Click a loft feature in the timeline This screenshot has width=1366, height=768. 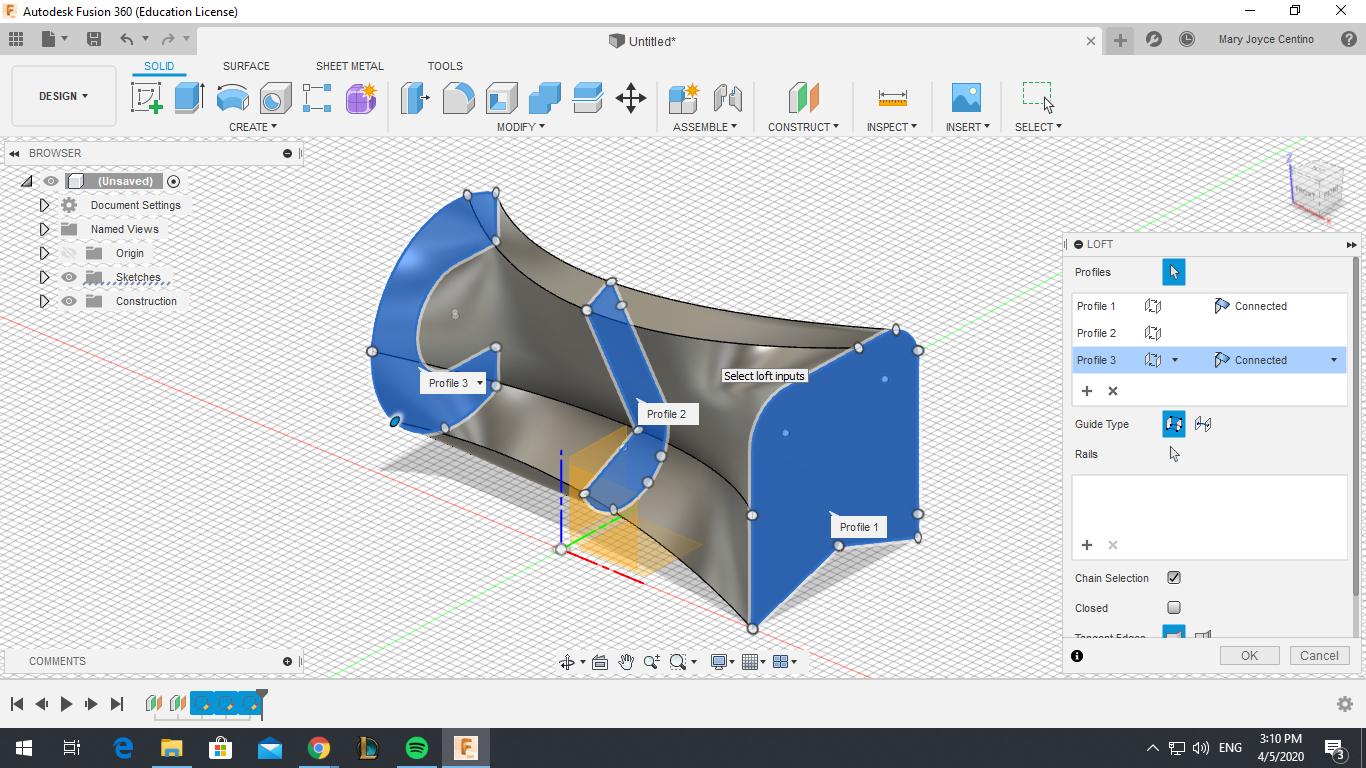(225, 704)
